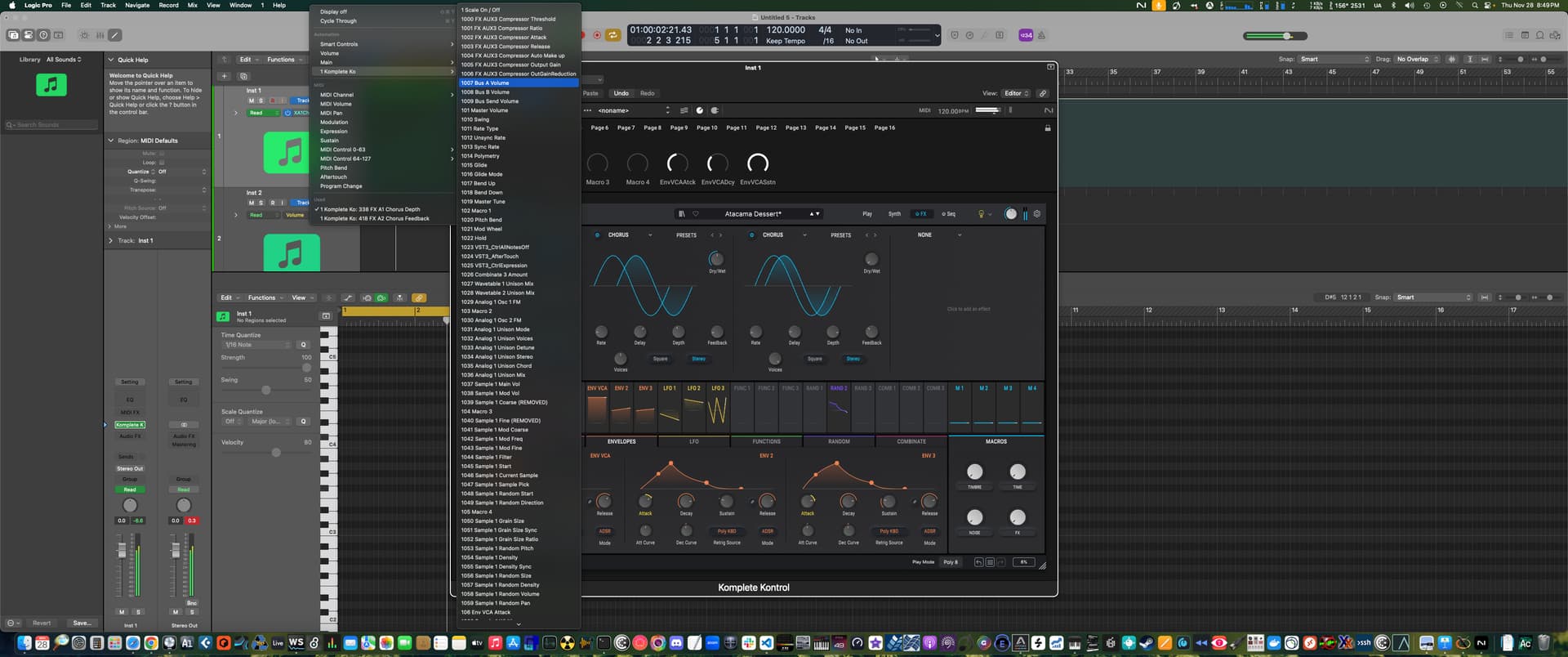Switch to the LFO modulation tab
The image size is (1568, 657).
tap(693, 442)
